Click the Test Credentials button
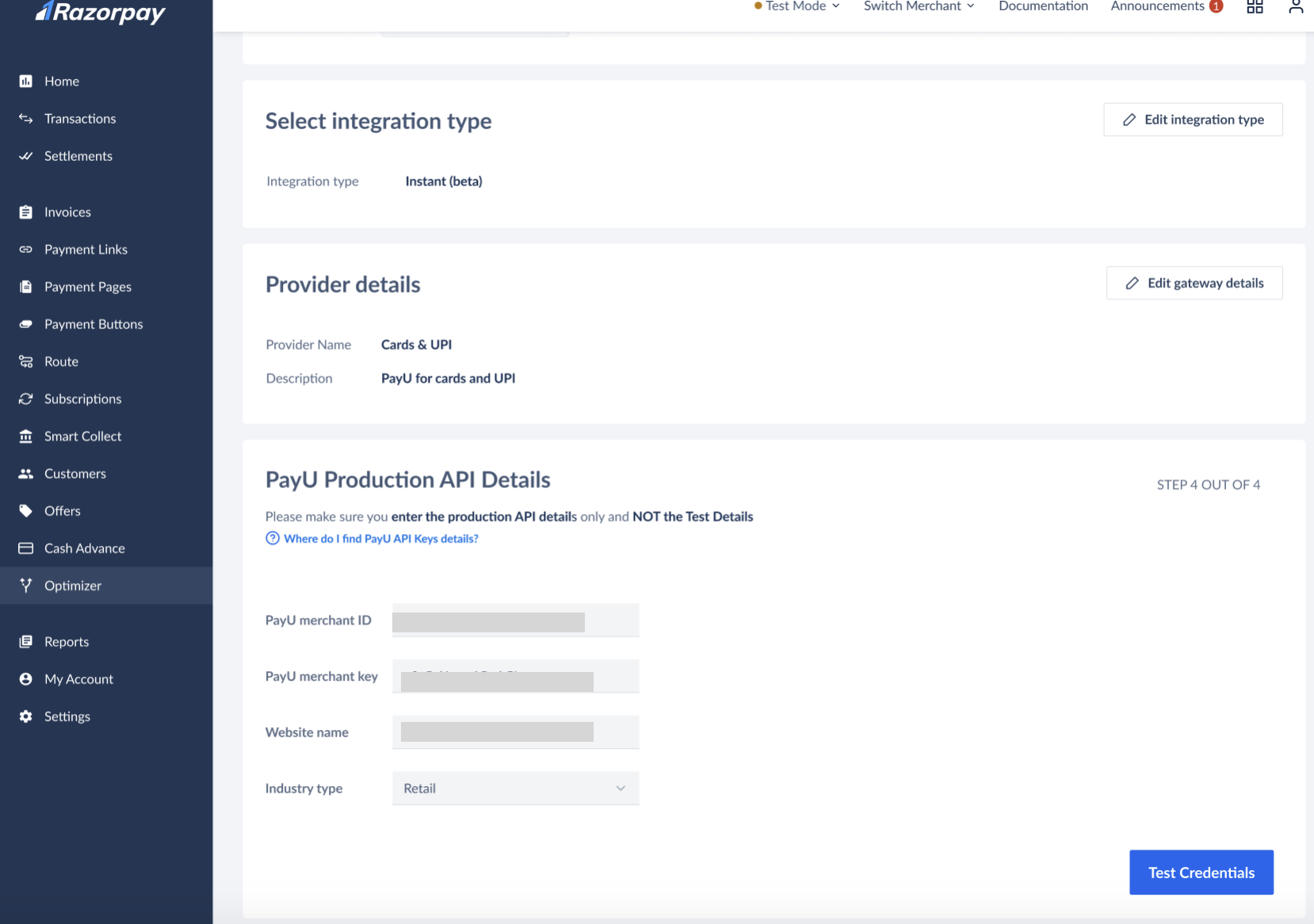This screenshot has height=924, width=1314. 1201,872
